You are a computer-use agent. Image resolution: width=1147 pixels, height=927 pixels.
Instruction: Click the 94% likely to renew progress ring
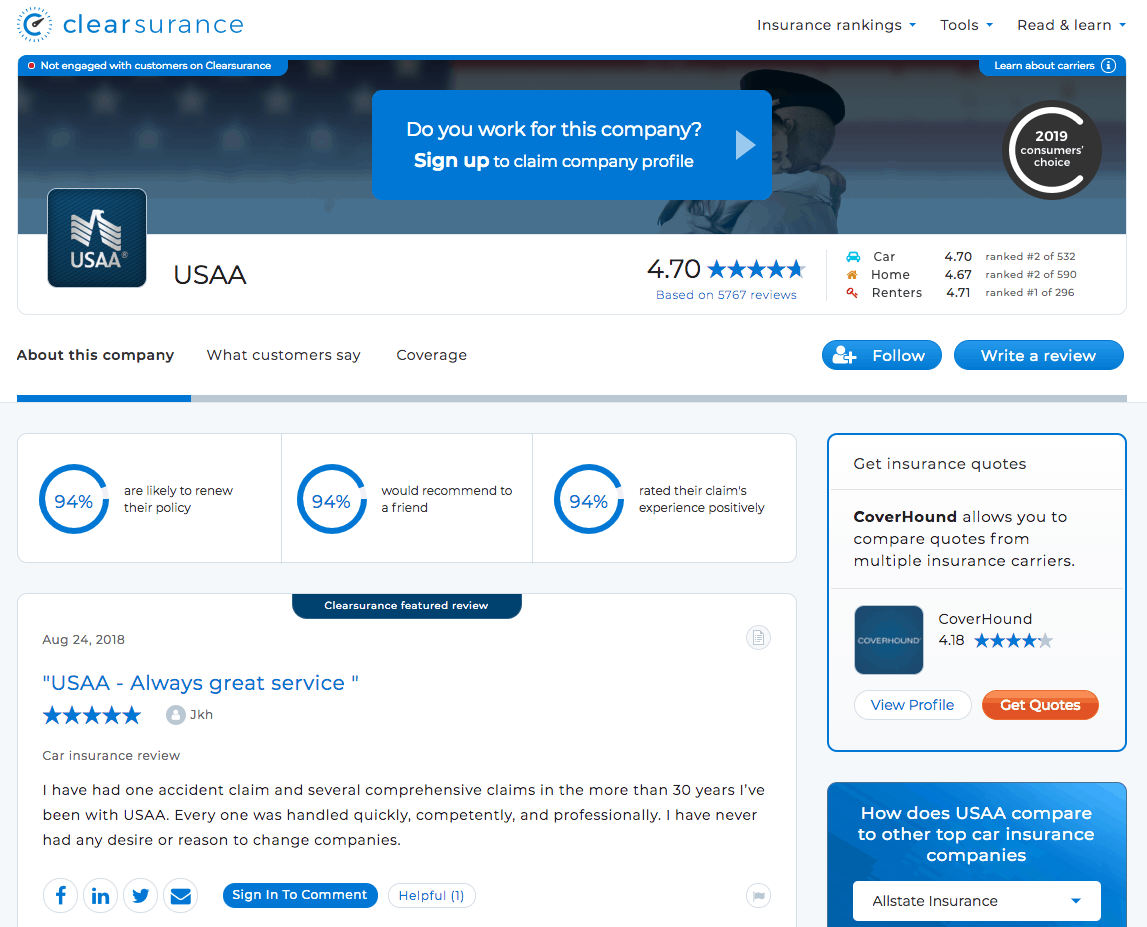point(74,498)
